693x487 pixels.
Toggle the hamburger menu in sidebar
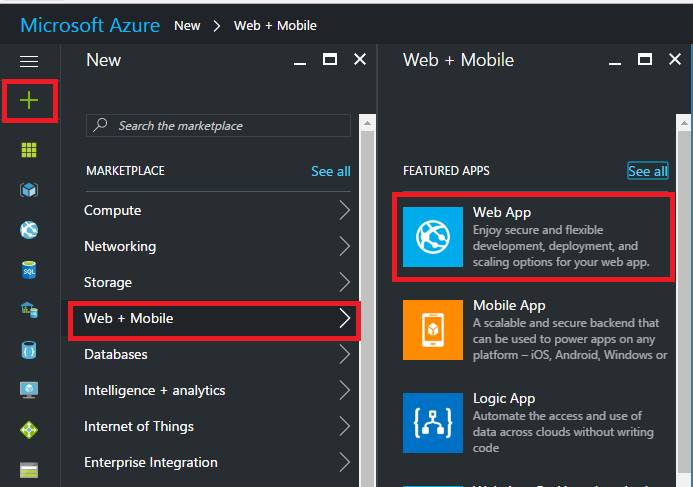tap(29, 62)
